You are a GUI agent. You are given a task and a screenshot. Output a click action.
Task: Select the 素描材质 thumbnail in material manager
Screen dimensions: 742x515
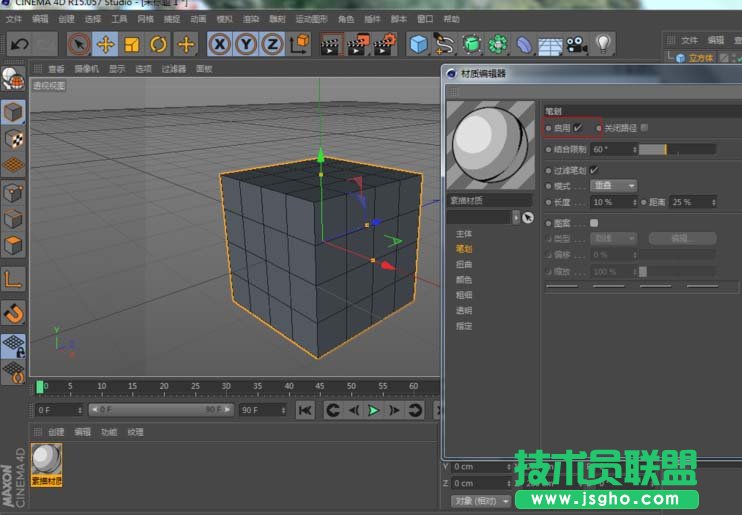46,465
